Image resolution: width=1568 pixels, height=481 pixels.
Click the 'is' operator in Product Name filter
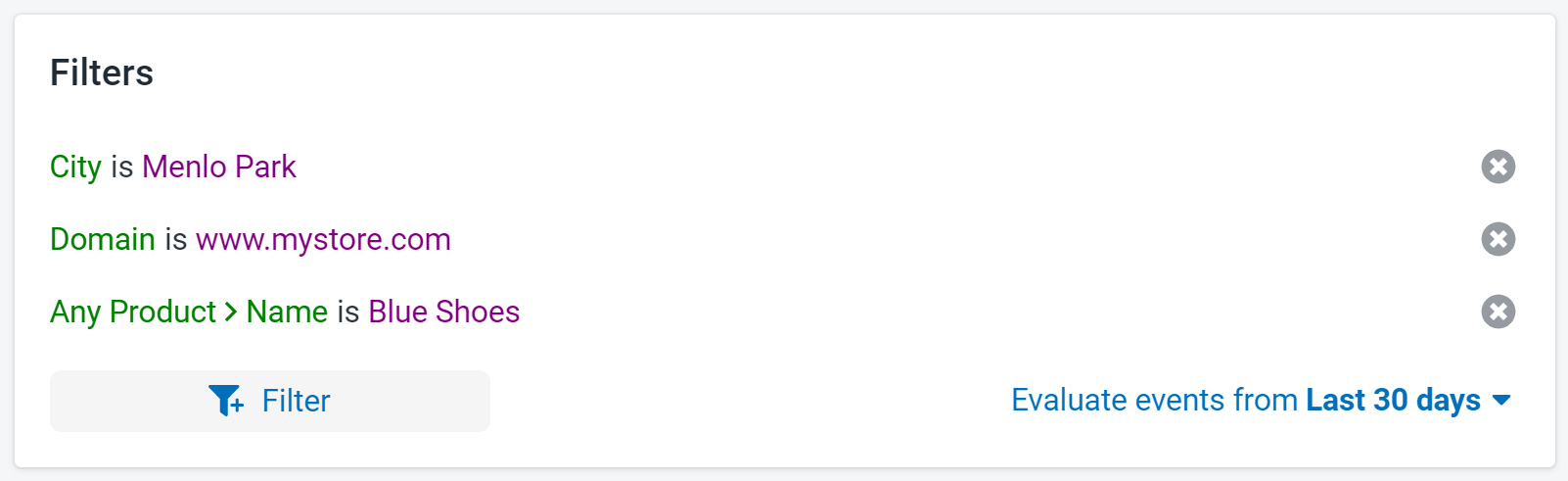(348, 312)
